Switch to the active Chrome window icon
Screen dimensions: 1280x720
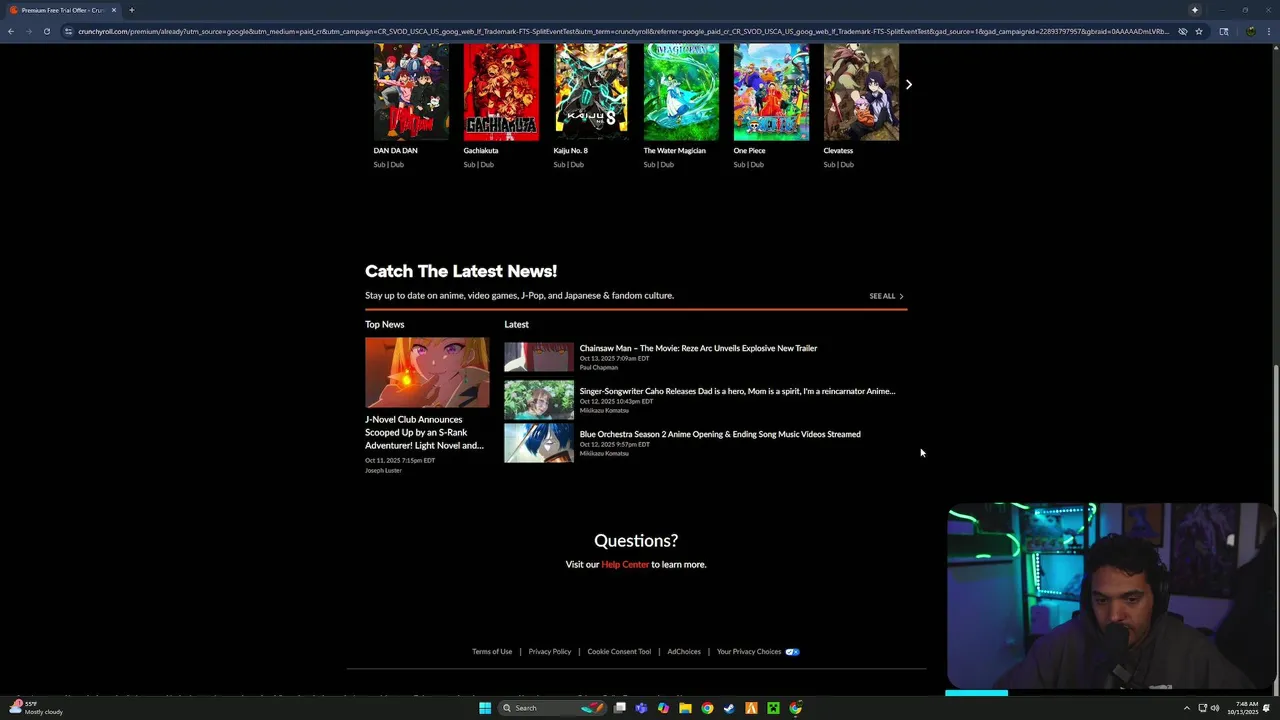[x=795, y=708]
